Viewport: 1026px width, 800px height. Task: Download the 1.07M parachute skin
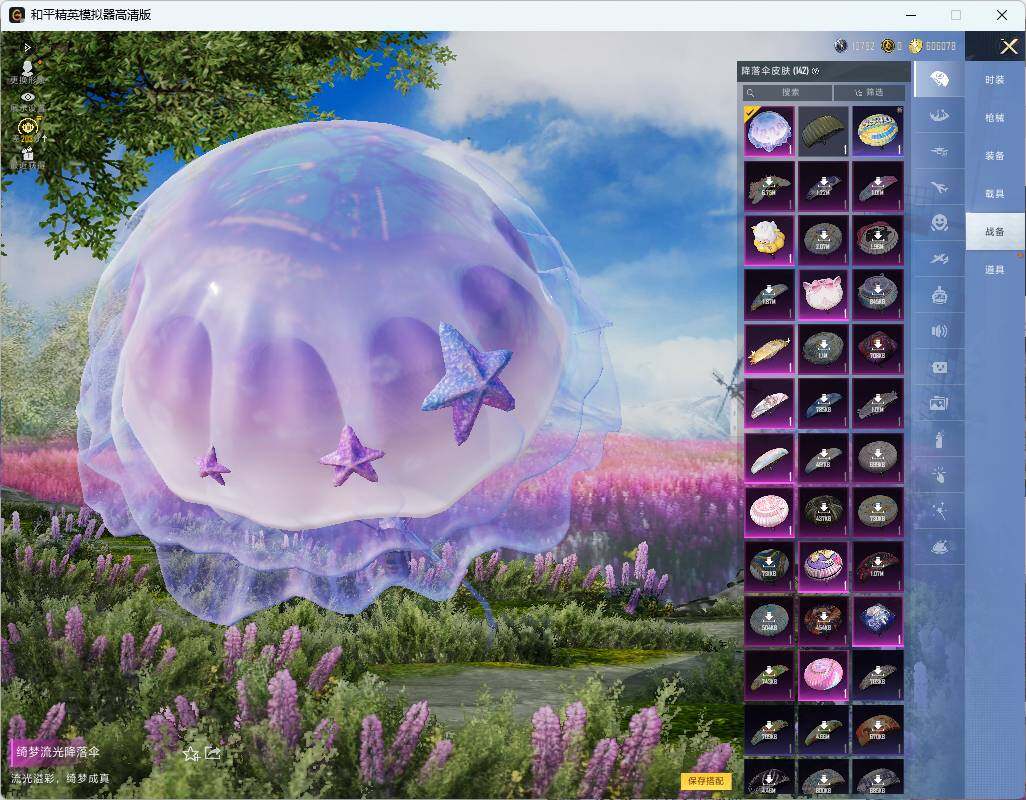(877, 566)
